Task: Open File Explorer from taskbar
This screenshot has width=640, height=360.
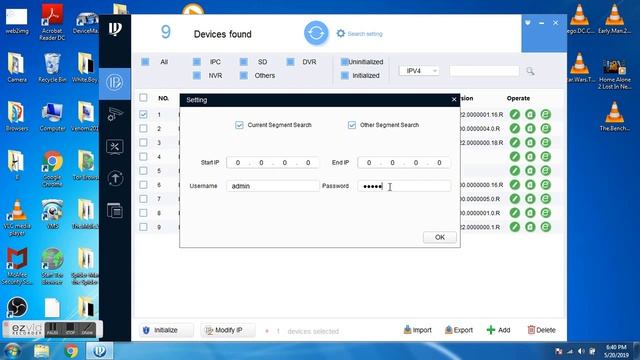Action: (x=41, y=351)
